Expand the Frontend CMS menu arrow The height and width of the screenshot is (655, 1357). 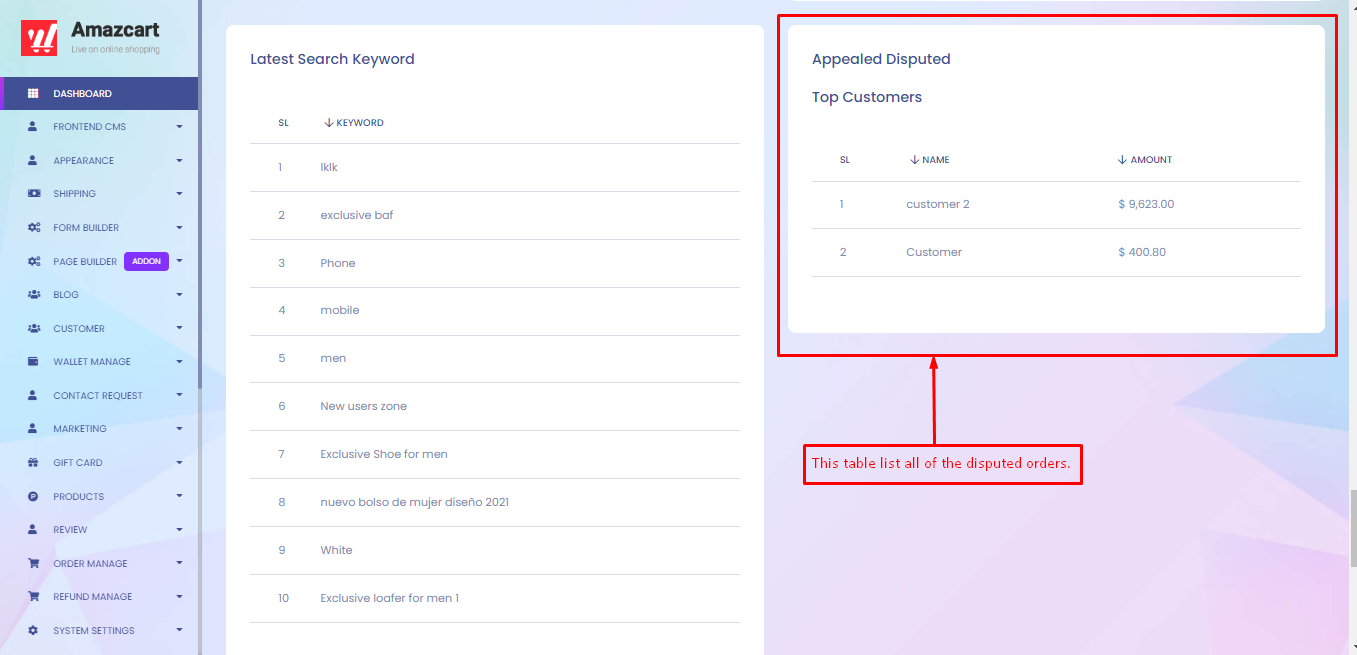[x=179, y=127]
